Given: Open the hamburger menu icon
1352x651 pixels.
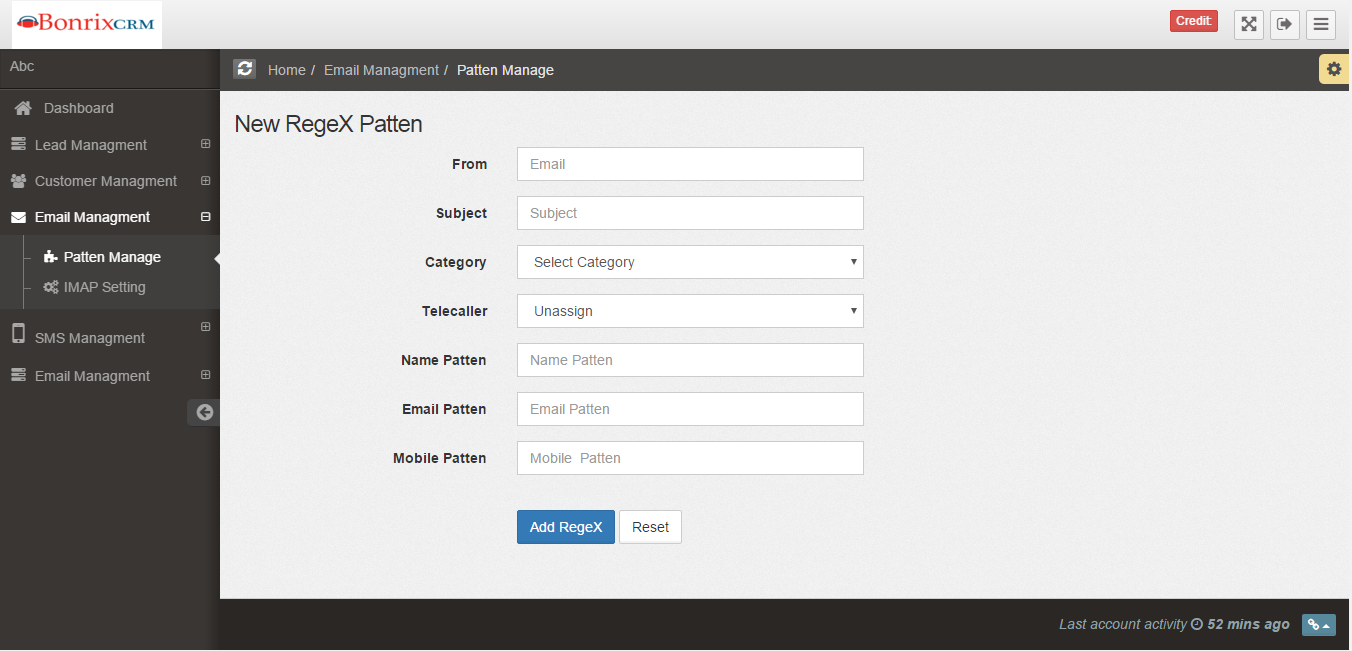Looking at the screenshot, I should tap(1321, 24).
